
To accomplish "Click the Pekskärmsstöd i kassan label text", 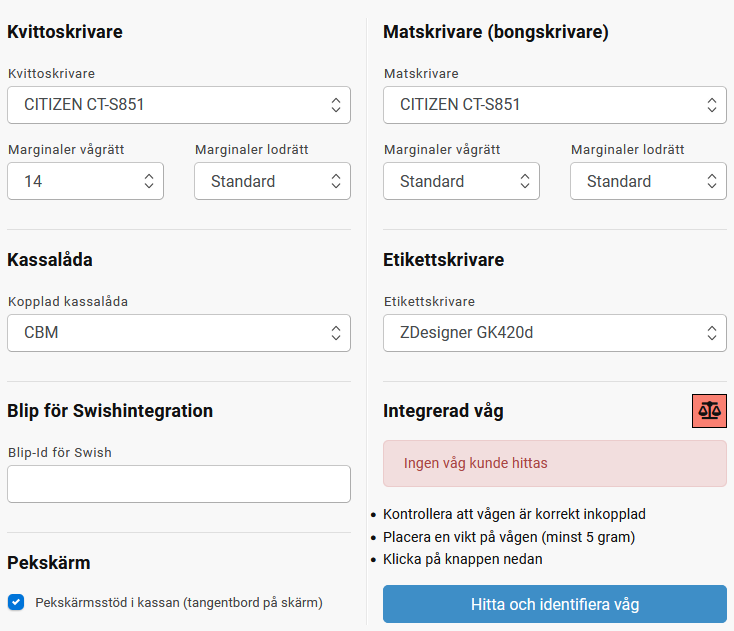I will pyautogui.click(x=179, y=602).
